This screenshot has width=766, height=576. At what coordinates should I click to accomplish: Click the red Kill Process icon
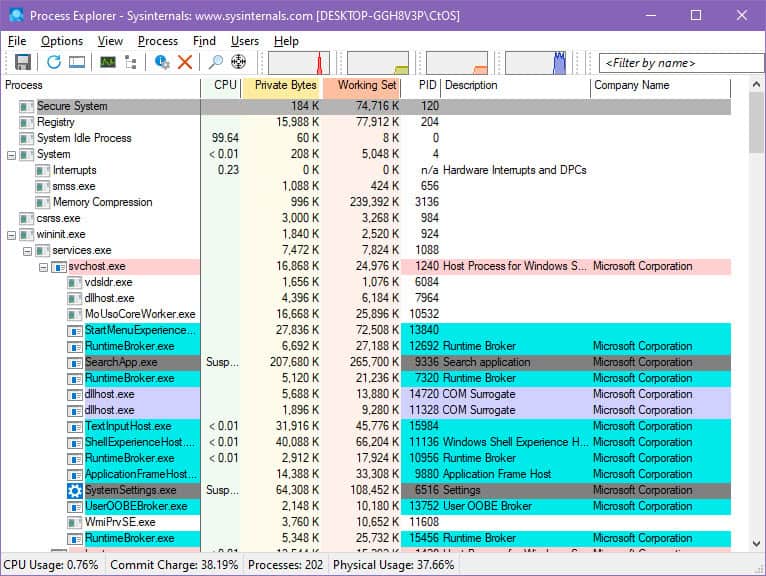click(x=185, y=62)
